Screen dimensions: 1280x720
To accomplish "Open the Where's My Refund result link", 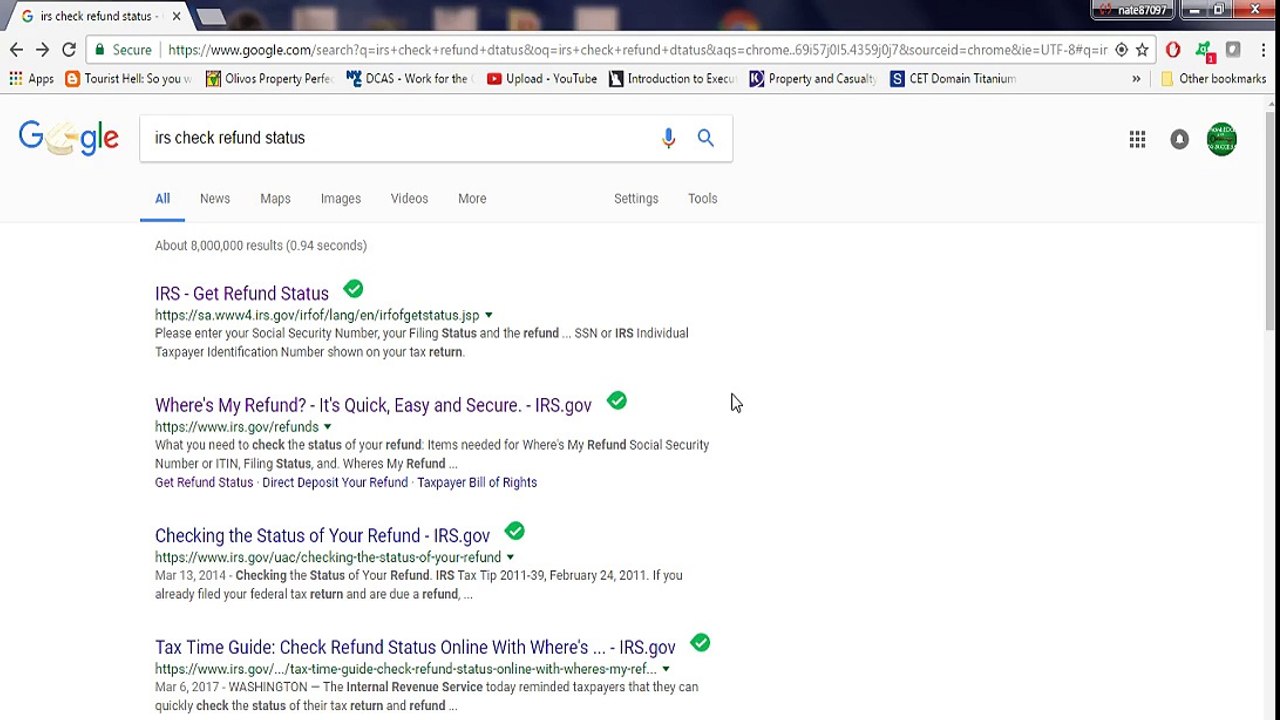I will tap(373, 405).
